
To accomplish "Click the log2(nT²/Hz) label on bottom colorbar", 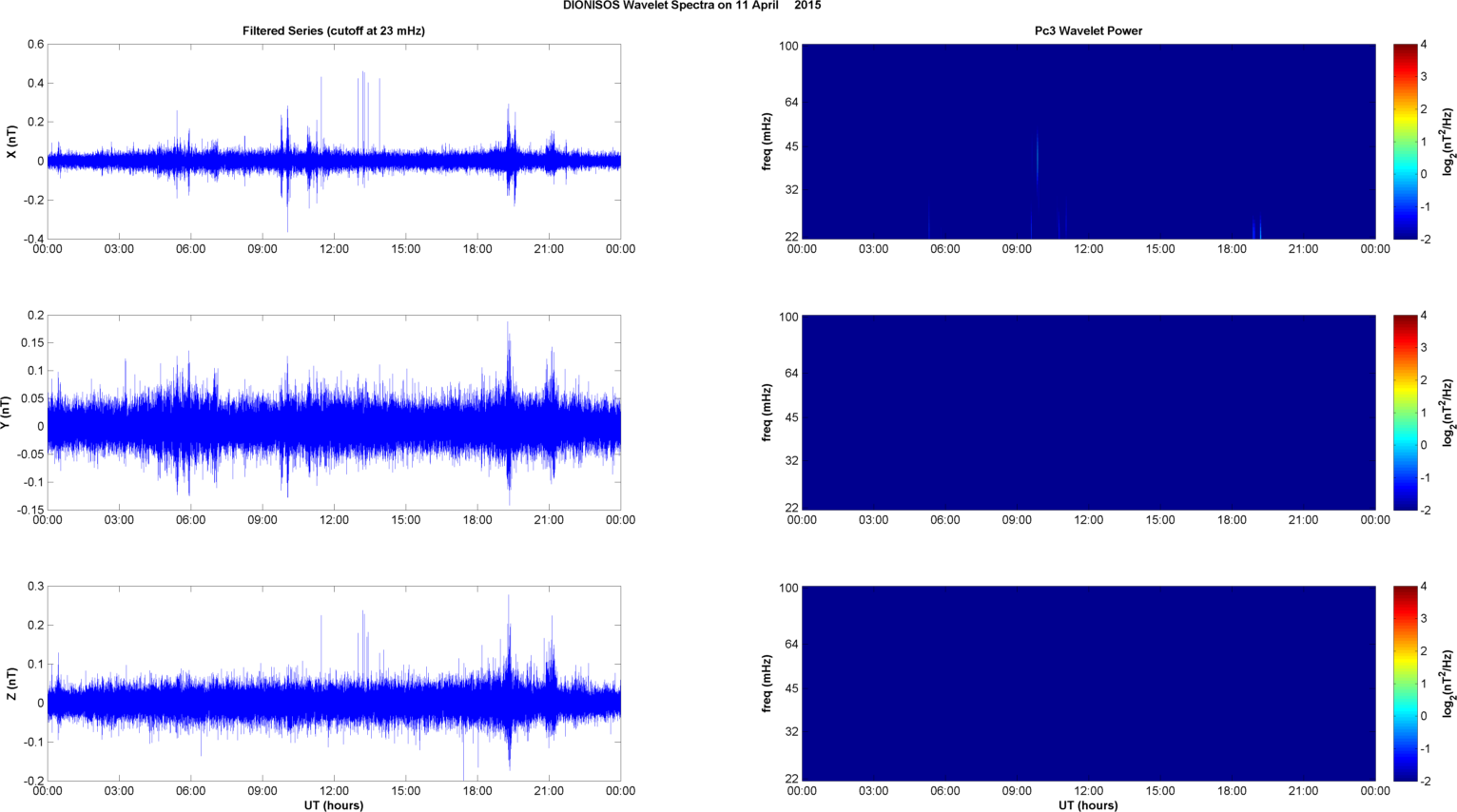I will click(1447, 684).
